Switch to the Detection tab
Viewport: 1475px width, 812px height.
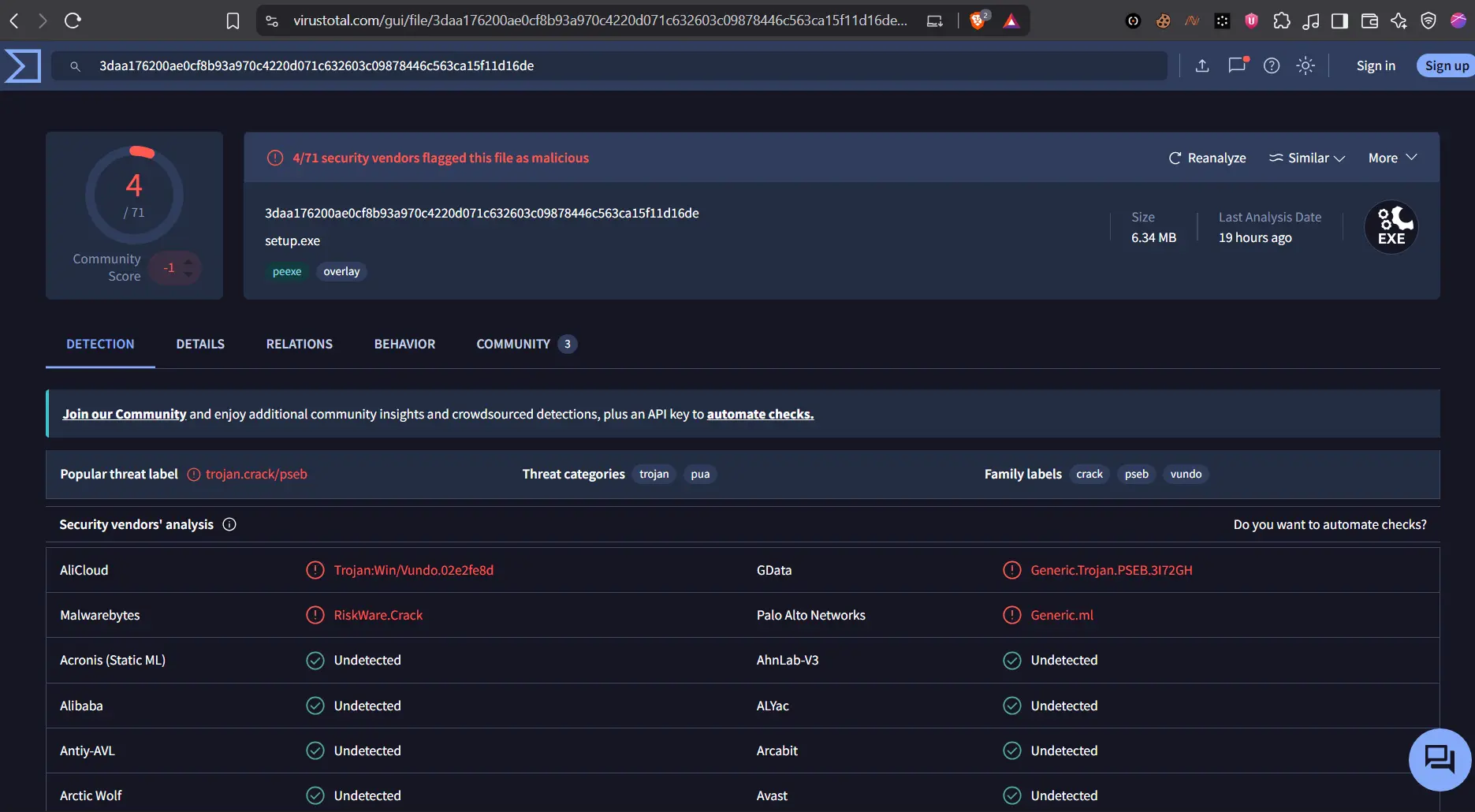pos(100,344)
